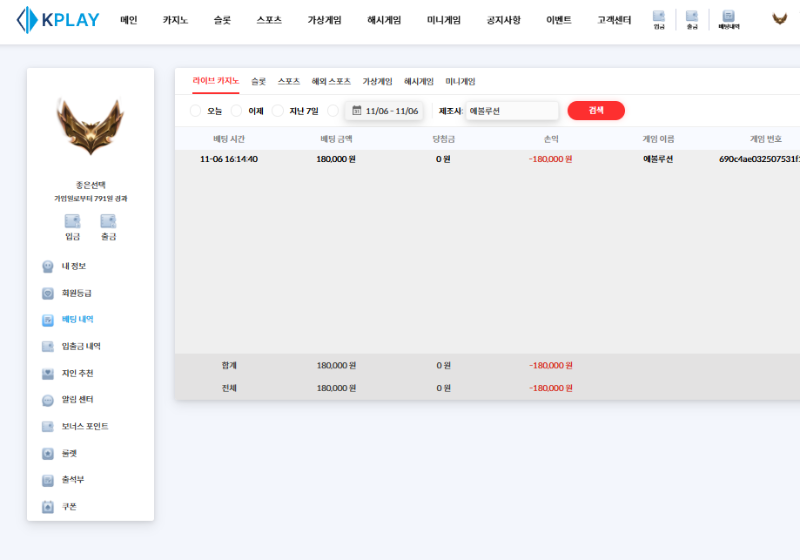Open 입금 deposit icon in top header
Viewport: 800px width, 560px height.
[659, 19]
